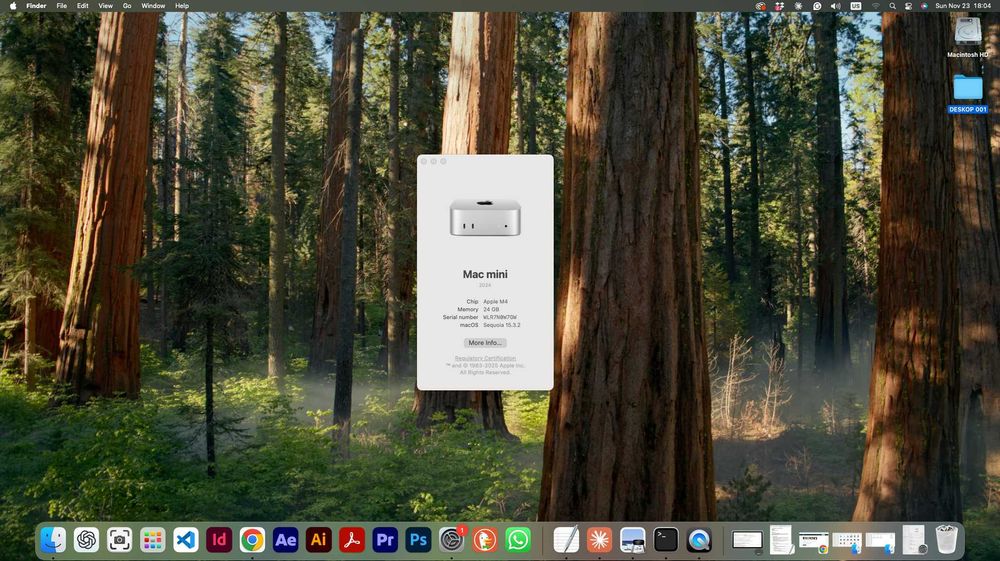Open the Regulatory Certification link
Viewport: 1000px width, 561px height.
point(485,358)
